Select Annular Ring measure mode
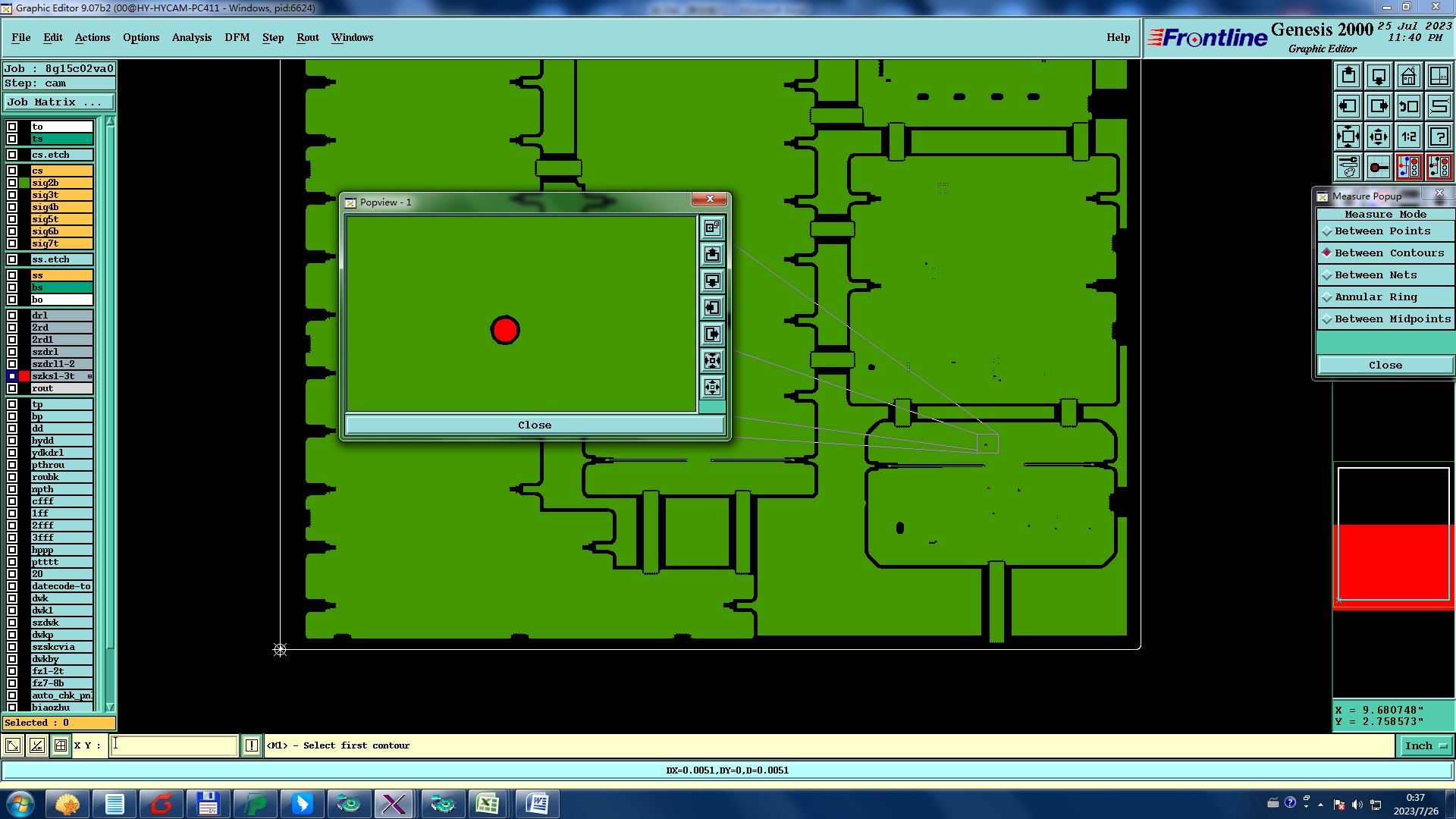 coord(1376,297)
